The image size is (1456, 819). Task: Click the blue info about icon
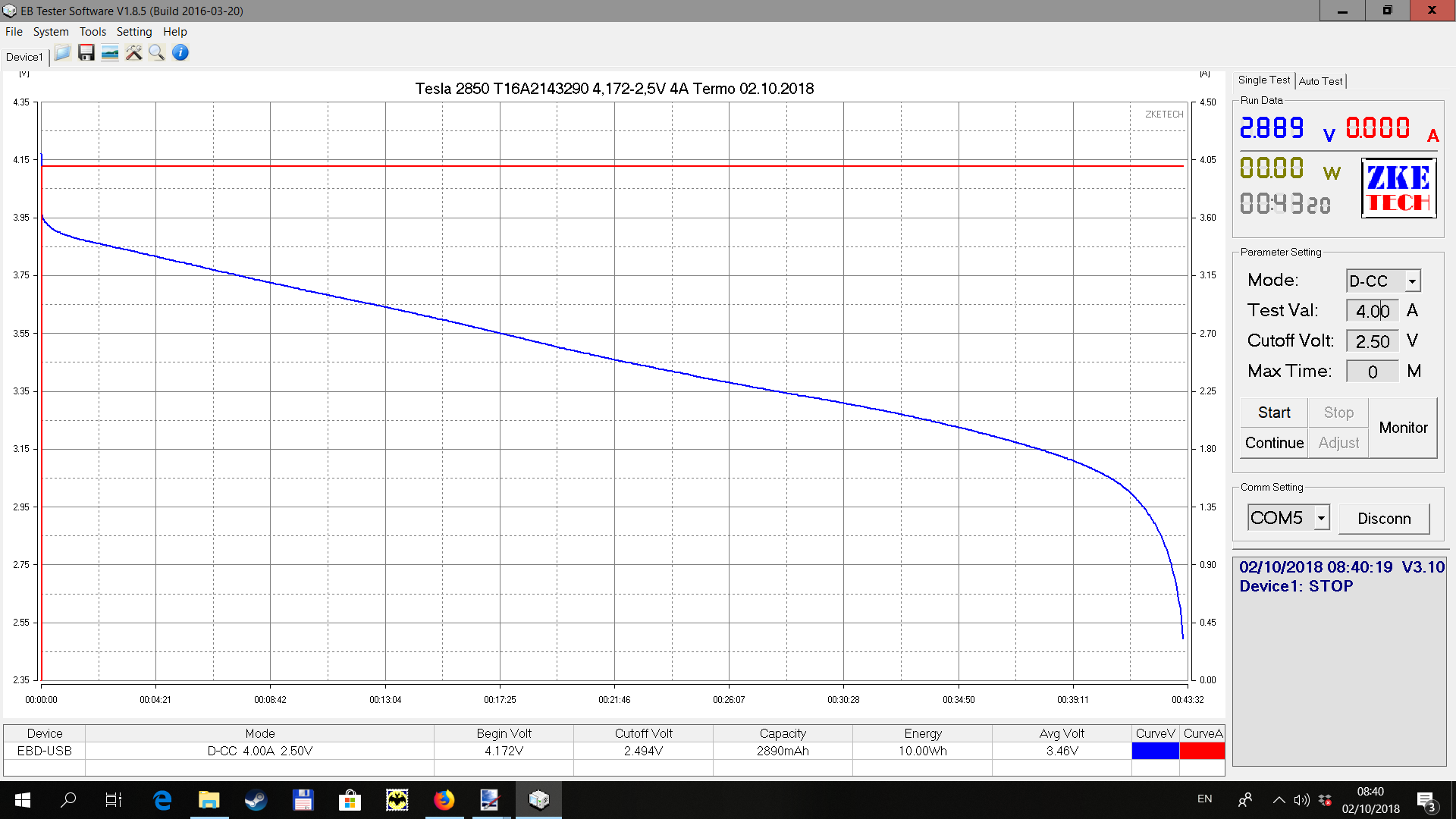point(180,53)
